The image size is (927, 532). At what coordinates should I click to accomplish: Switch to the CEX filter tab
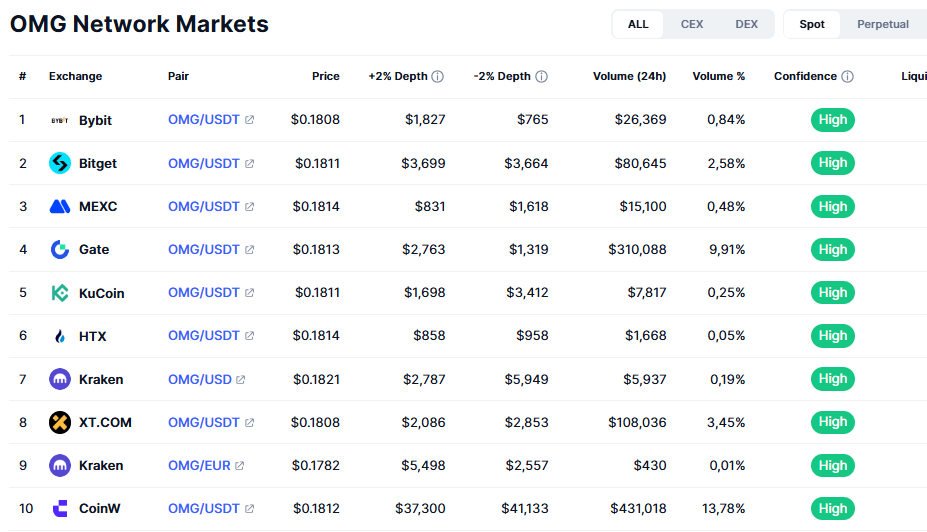pyautogui.click(x=692, y=24)
